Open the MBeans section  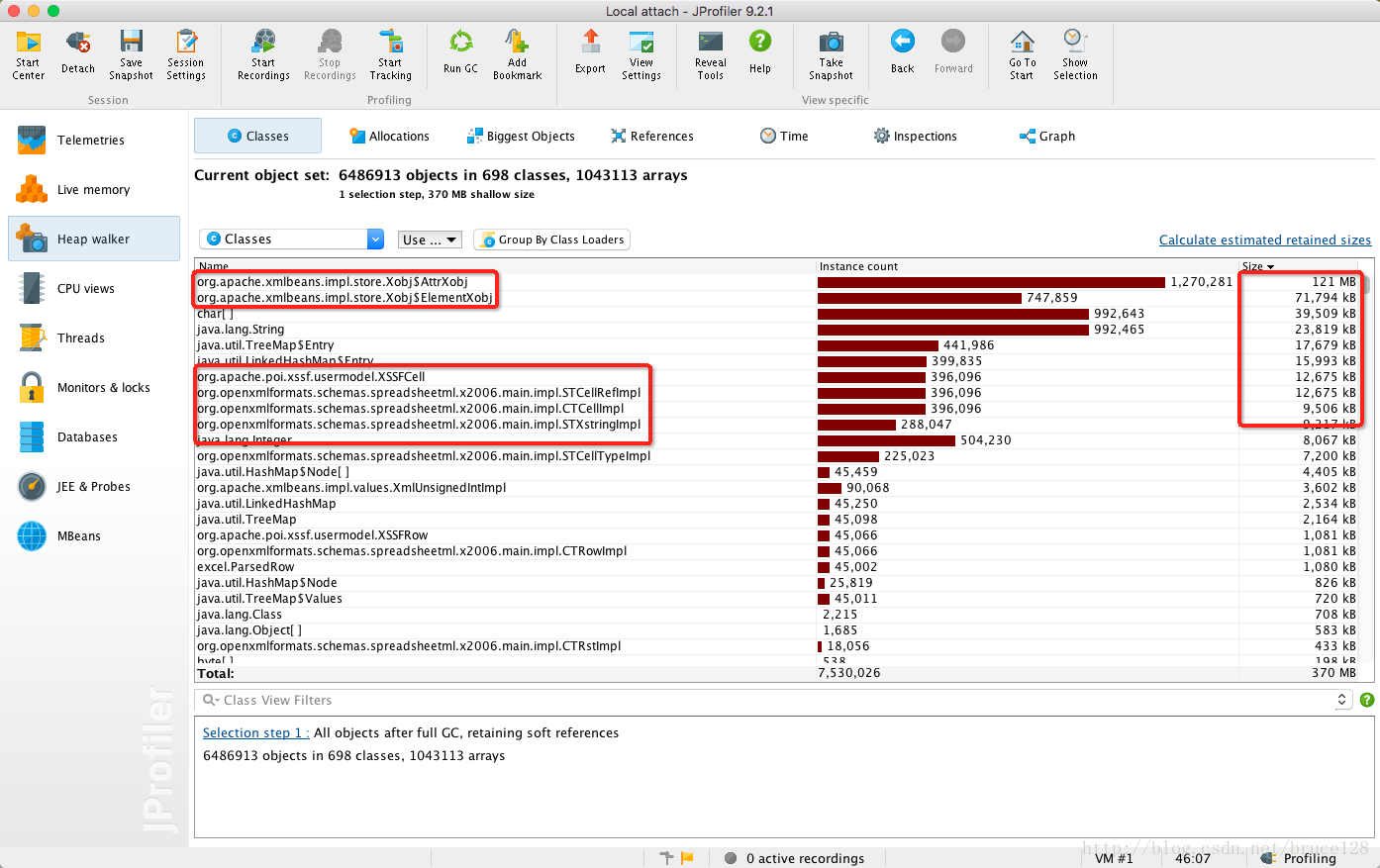click(94, 536)
